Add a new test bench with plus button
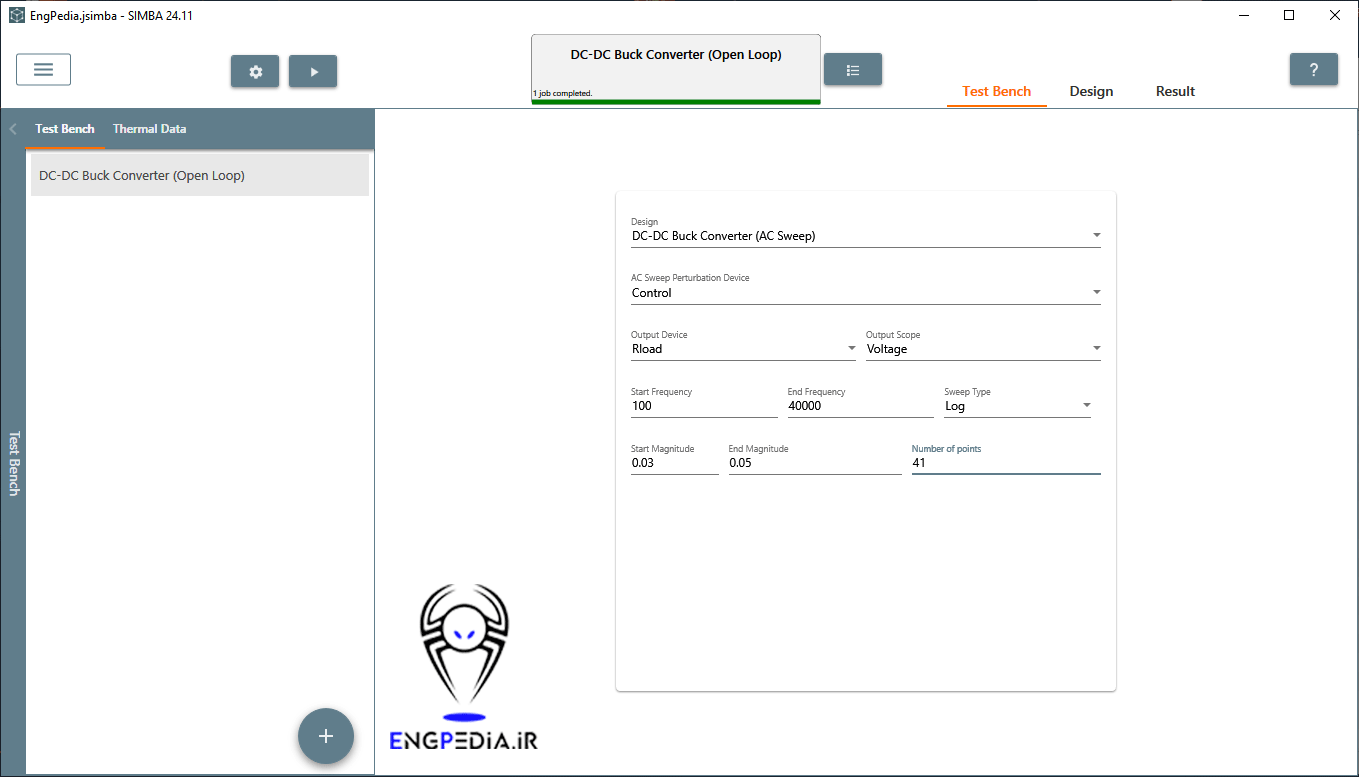This screenshot has width=1359, height=777. [x=325, y=736]
